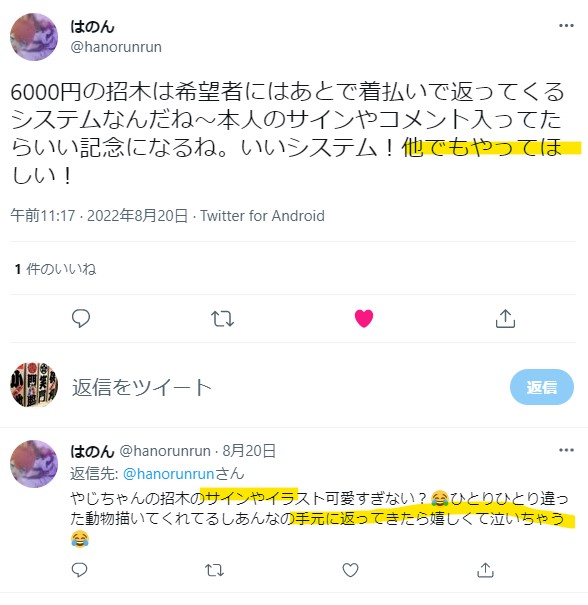This screenshot has width=588, height=605.
Task: Open はのん avatar on reply tweet
Action: pos(34,464)
